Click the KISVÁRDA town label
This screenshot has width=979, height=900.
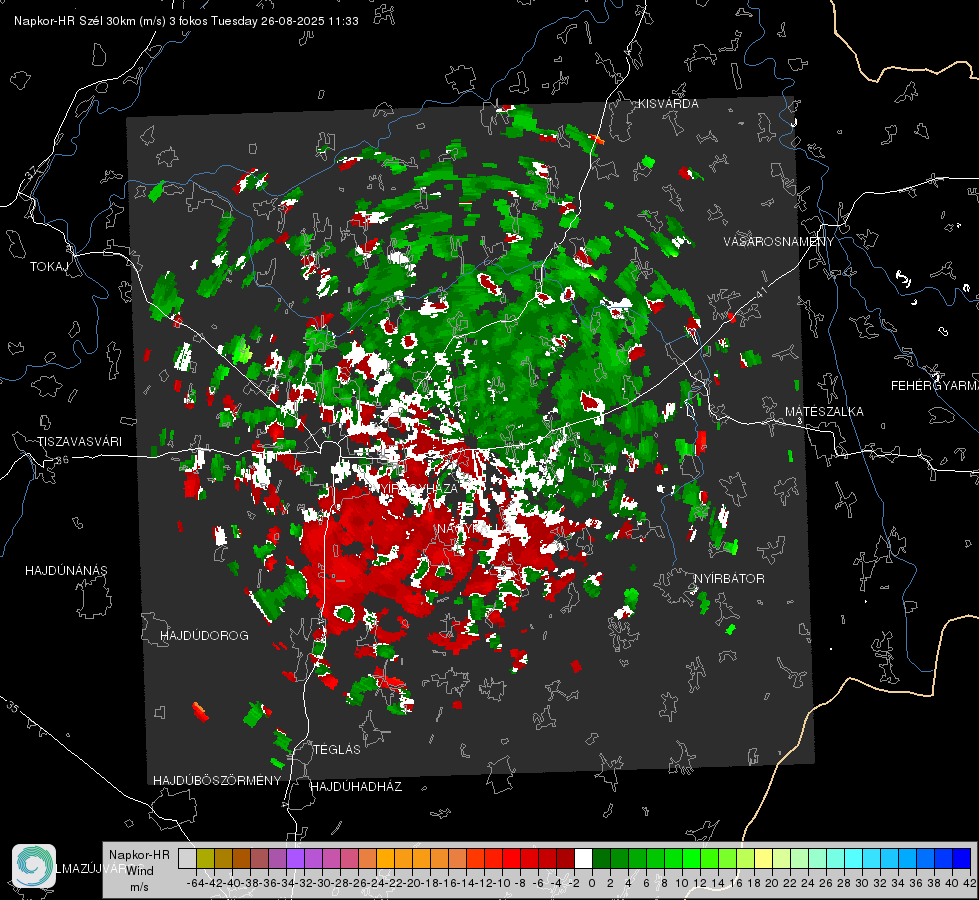(x=668, y=104)
